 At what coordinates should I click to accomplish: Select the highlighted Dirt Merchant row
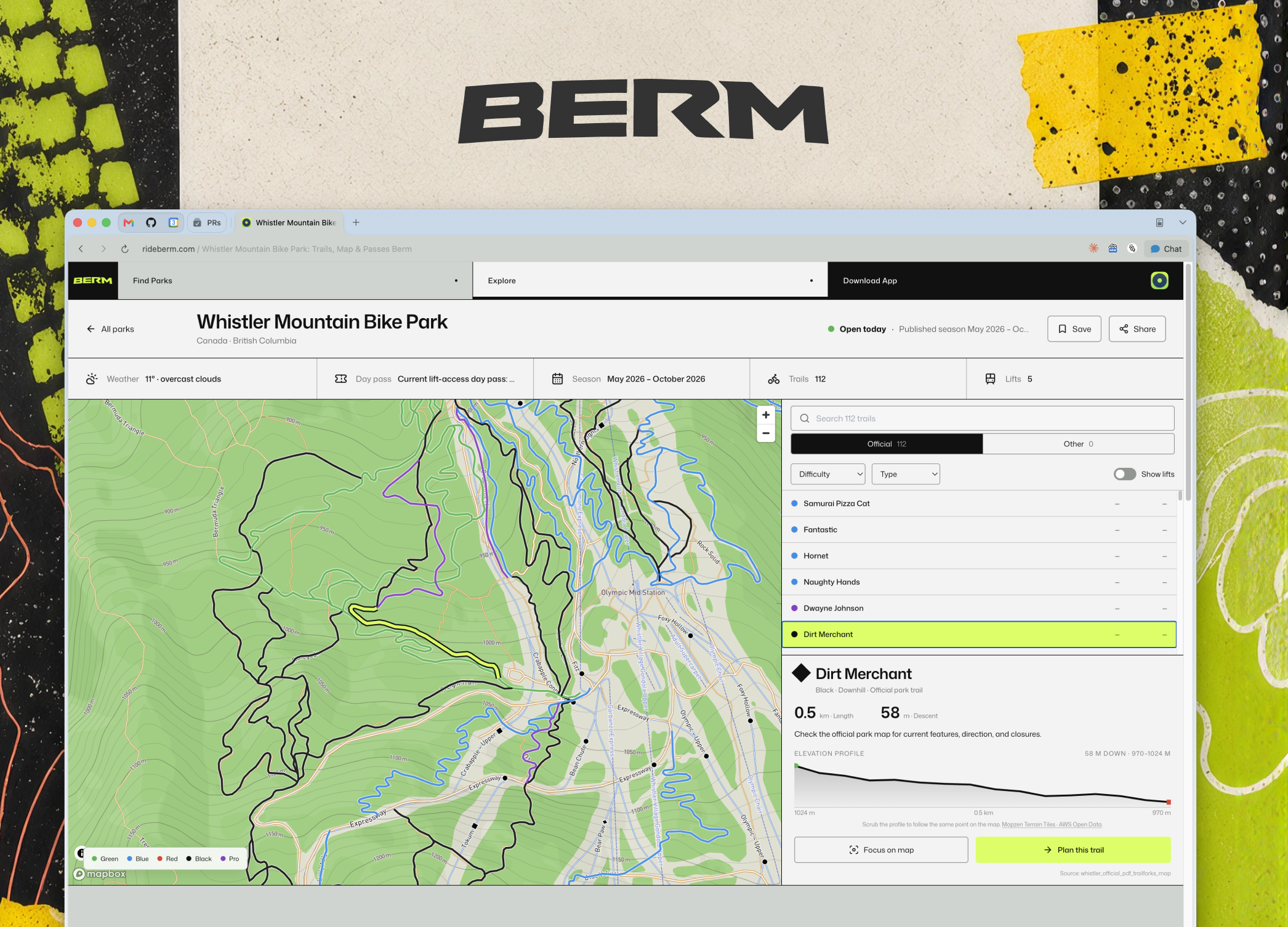[x=979, y=635]
